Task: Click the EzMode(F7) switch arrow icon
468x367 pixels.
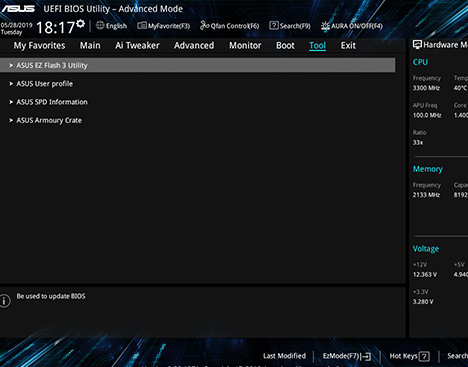Action: click(366, 356)
